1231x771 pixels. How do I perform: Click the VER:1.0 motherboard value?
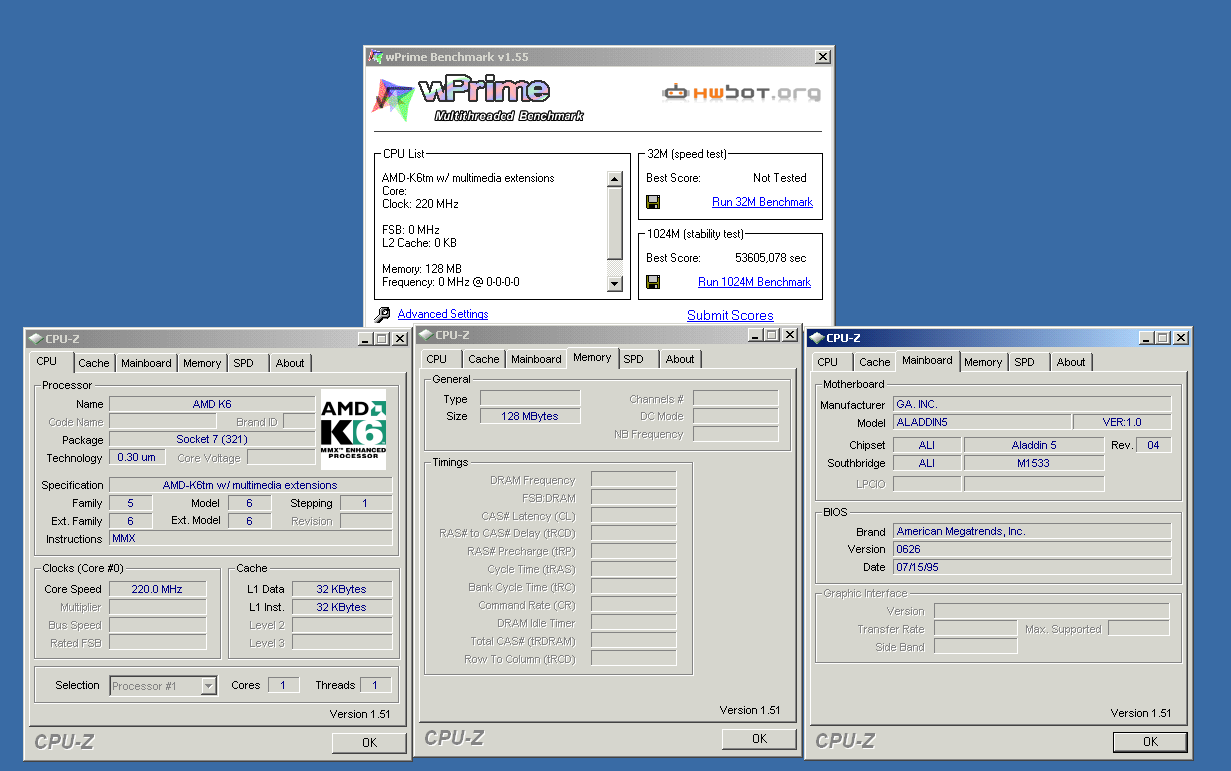1122,422
